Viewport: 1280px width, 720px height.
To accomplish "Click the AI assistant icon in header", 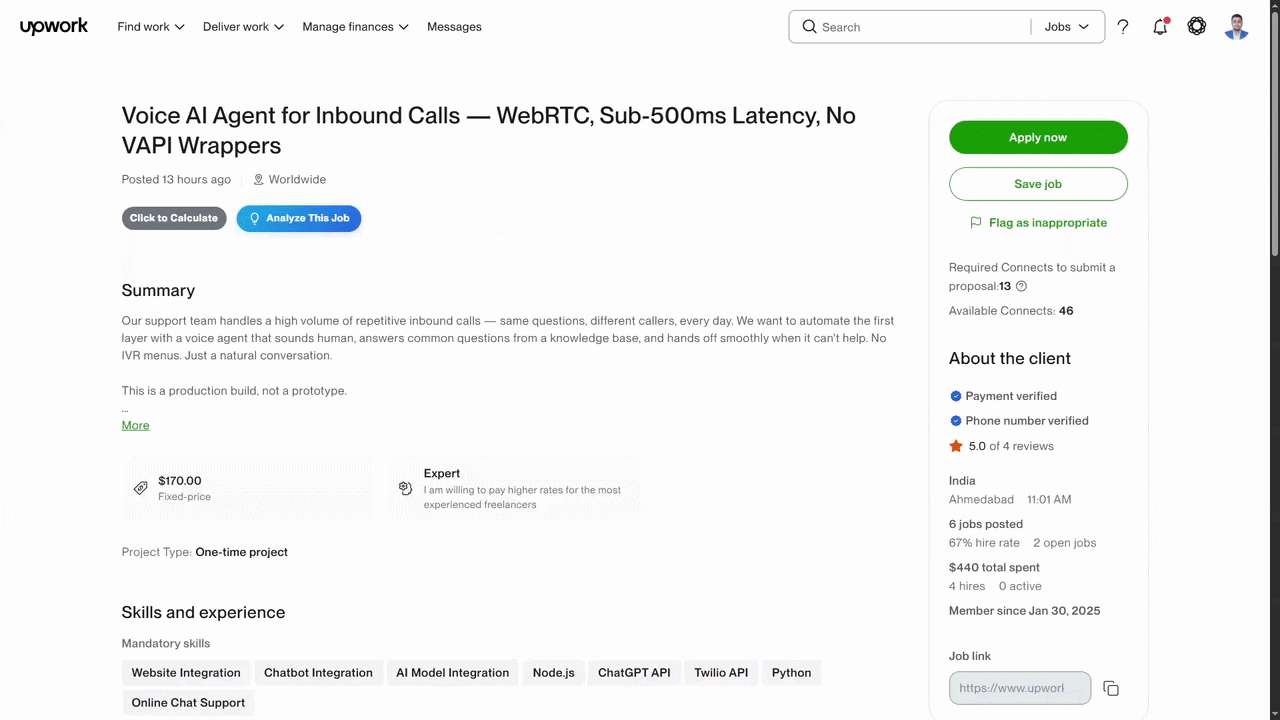I will click(1197, 27).
